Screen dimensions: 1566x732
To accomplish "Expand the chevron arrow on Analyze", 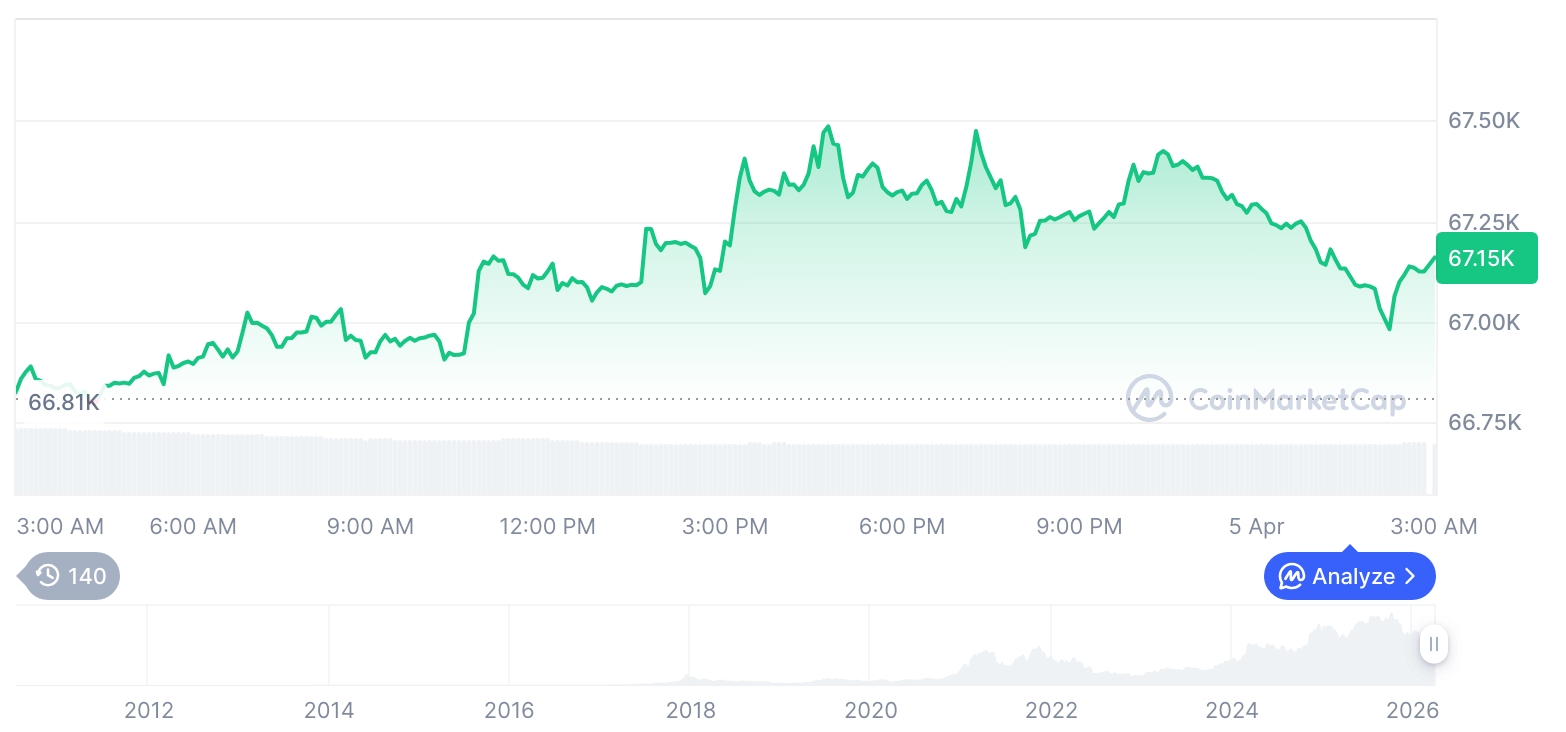I will (1411, 576).
